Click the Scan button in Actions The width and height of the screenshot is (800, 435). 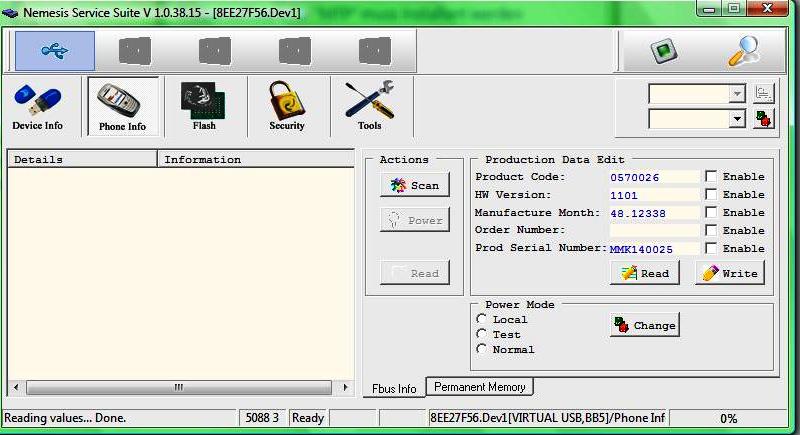pos(415,186)
